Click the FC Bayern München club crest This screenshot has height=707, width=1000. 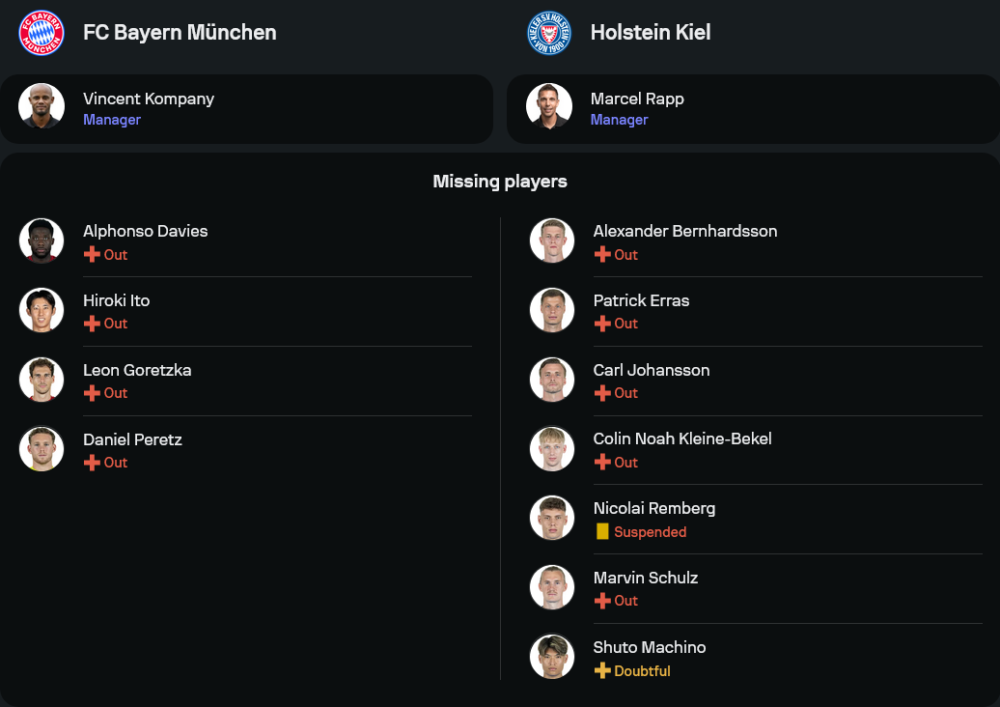pyautogui.click(x=41, y=33)
